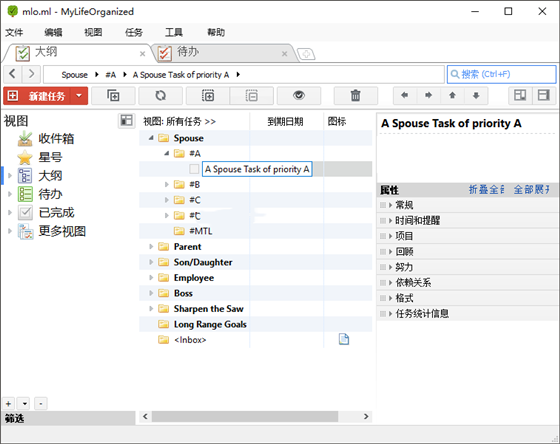Open the 编辑 menu

[53, 33]
